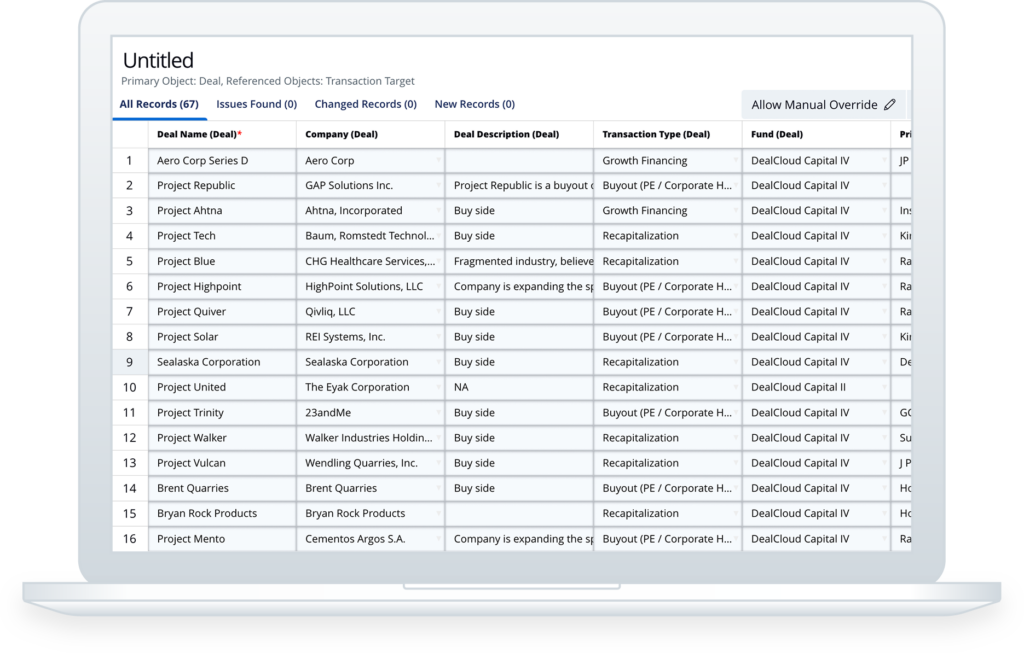Viewport: 1024px width, 653px height.
Task: Click the "CHG Healthcare Services,..." company cell
Action: point(371,261)
